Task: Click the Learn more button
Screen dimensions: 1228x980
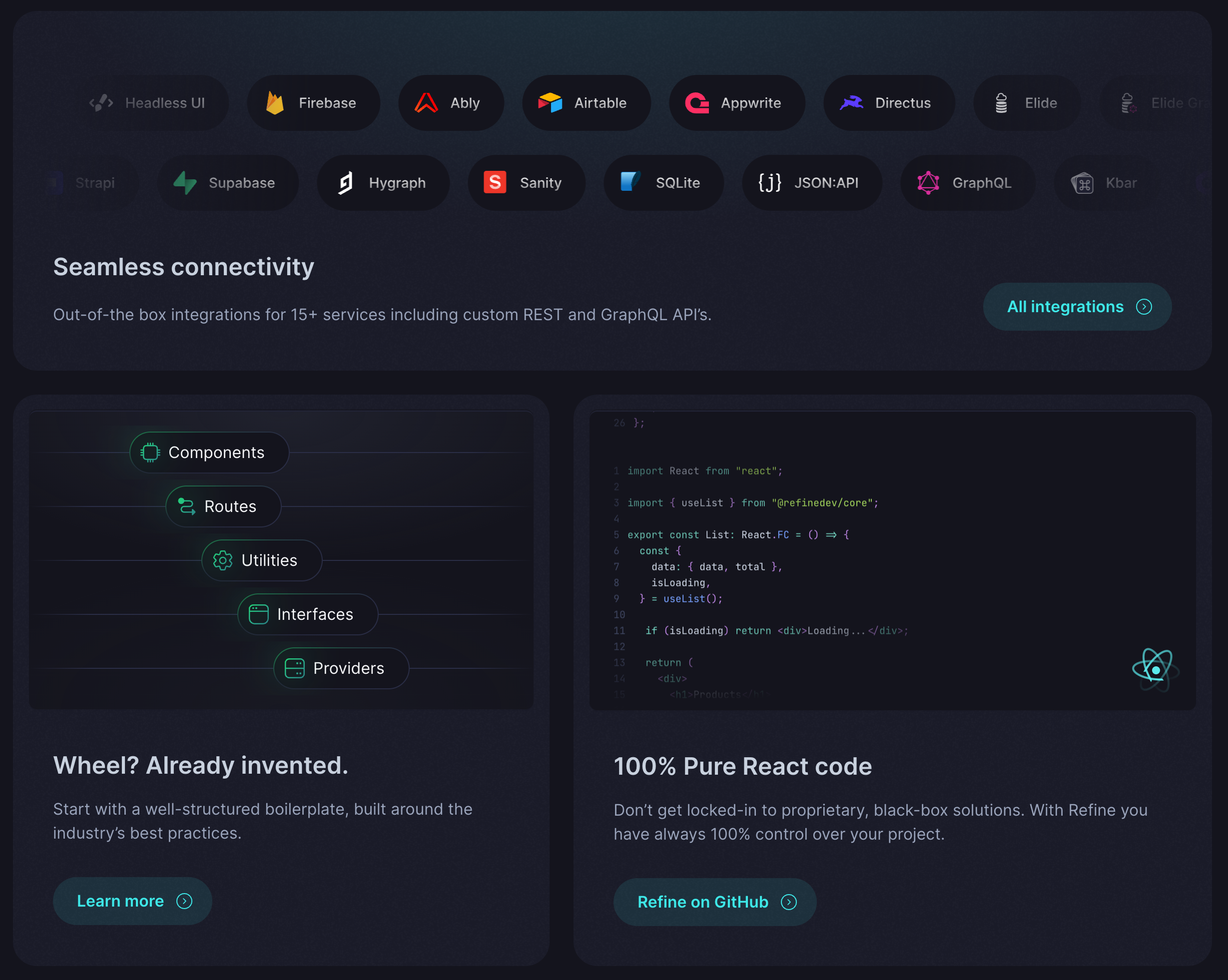Action: (x=133, y=901)
